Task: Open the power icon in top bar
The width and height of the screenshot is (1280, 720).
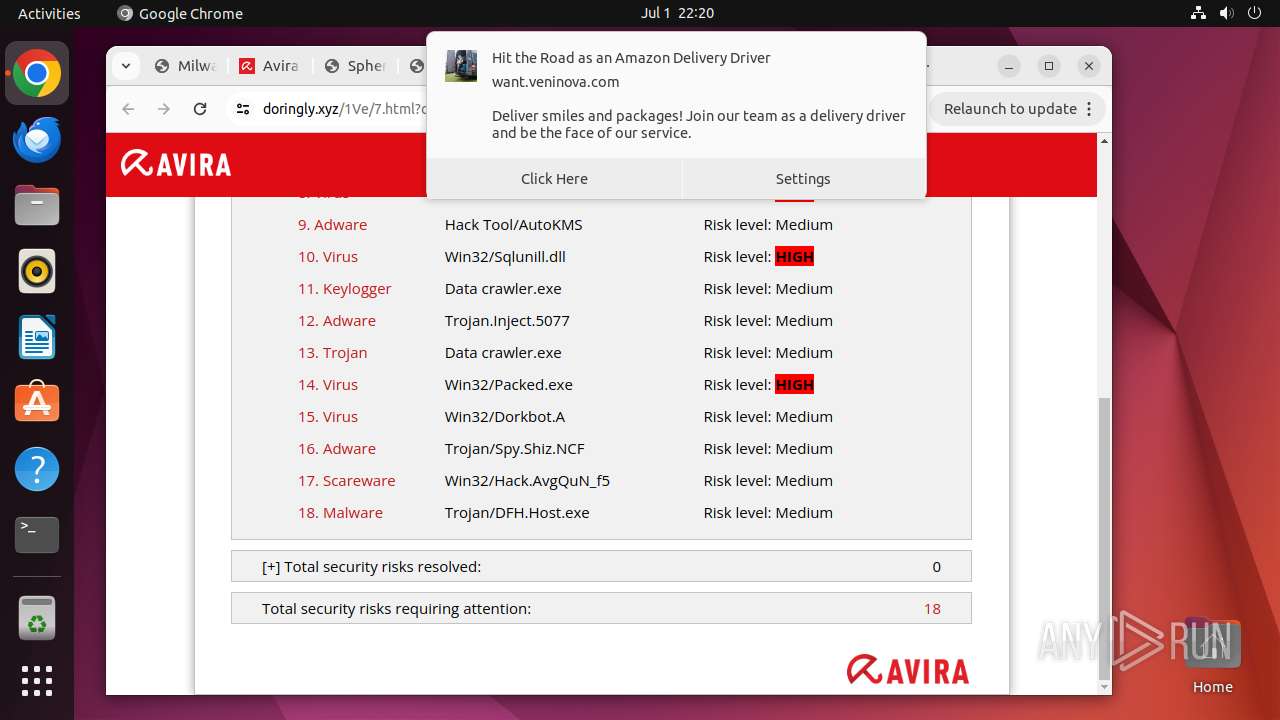Action: click(x=1254, y=13)
